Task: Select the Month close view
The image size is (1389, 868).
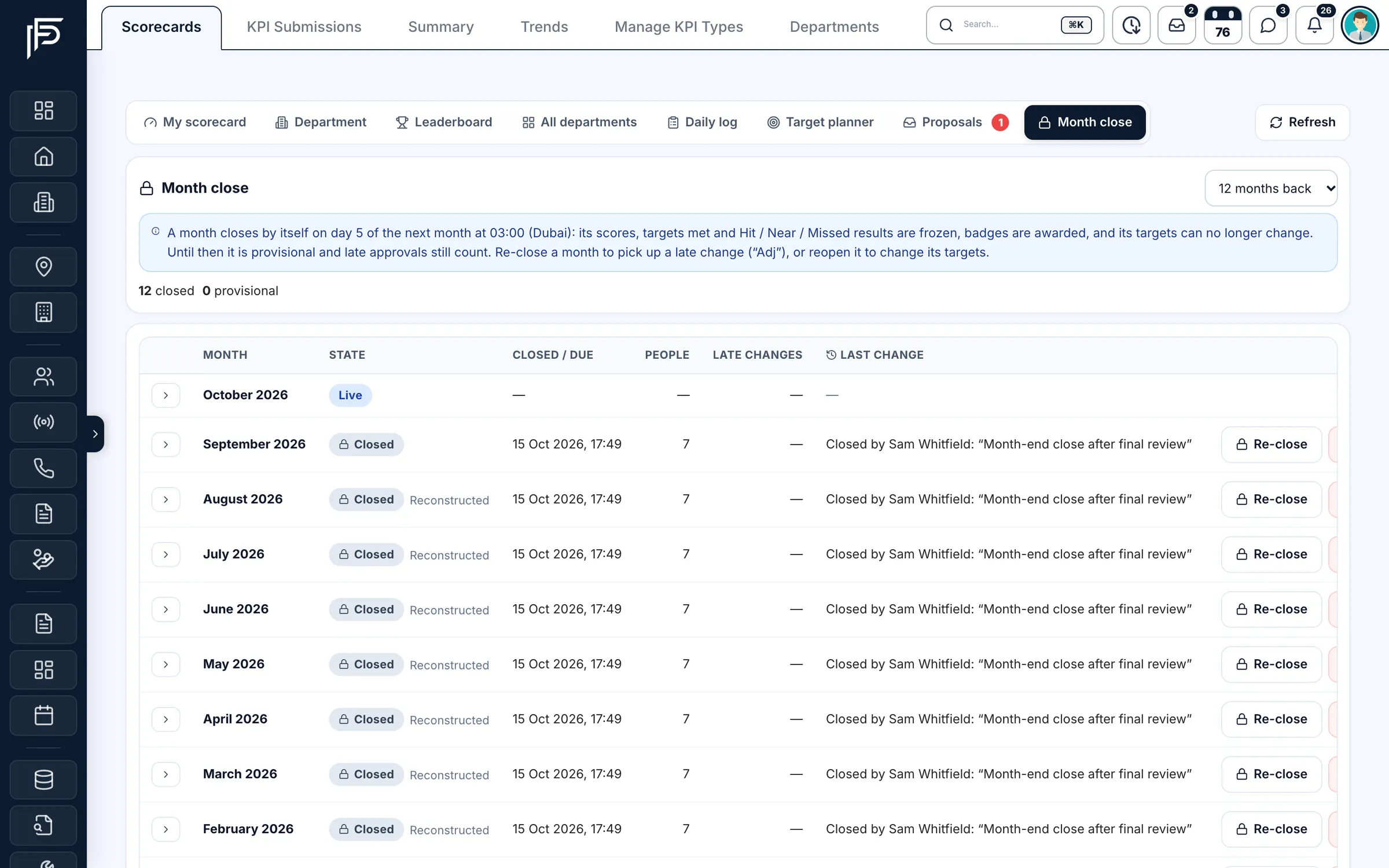Action: click(x=1085, y=122)
